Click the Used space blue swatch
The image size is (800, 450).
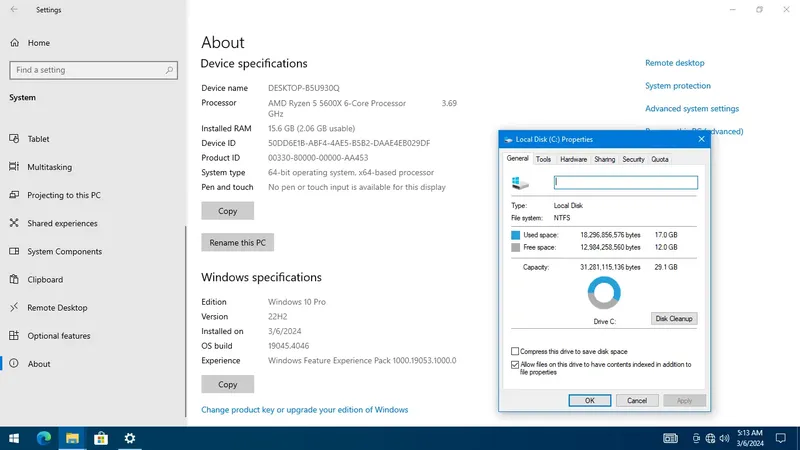coord(515,235)
